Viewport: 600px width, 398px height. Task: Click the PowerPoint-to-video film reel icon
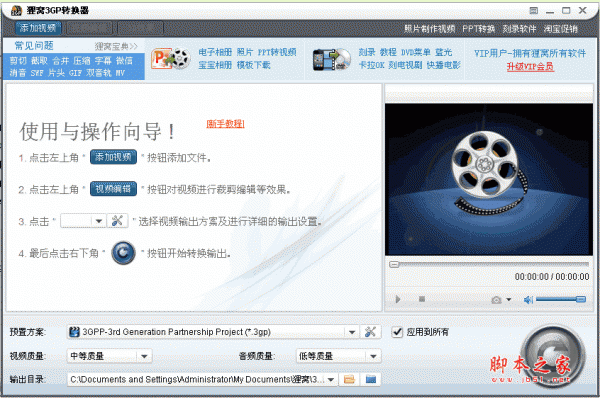170,59
